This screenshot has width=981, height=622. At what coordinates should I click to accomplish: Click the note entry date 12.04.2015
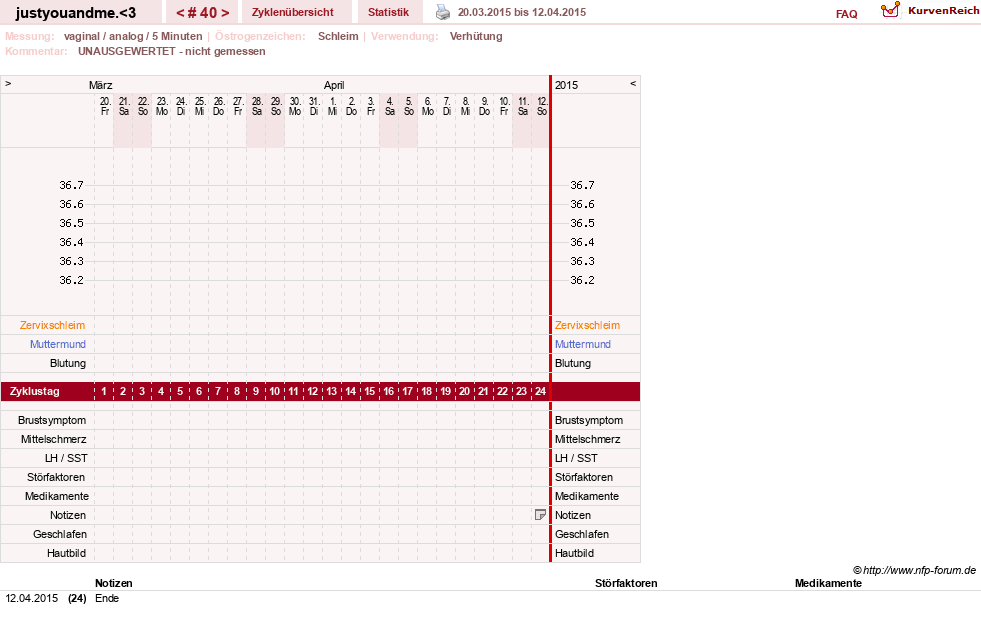pyautogui.click(x=32, y=598)
